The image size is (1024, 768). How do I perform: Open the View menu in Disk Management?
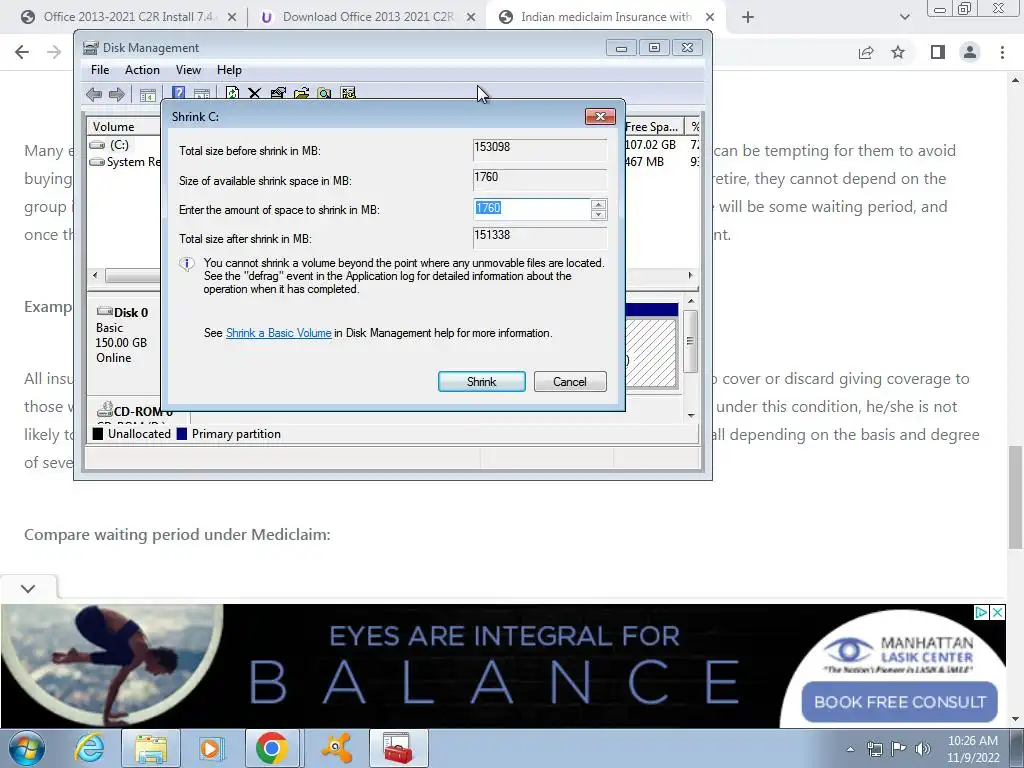[188, 70]
